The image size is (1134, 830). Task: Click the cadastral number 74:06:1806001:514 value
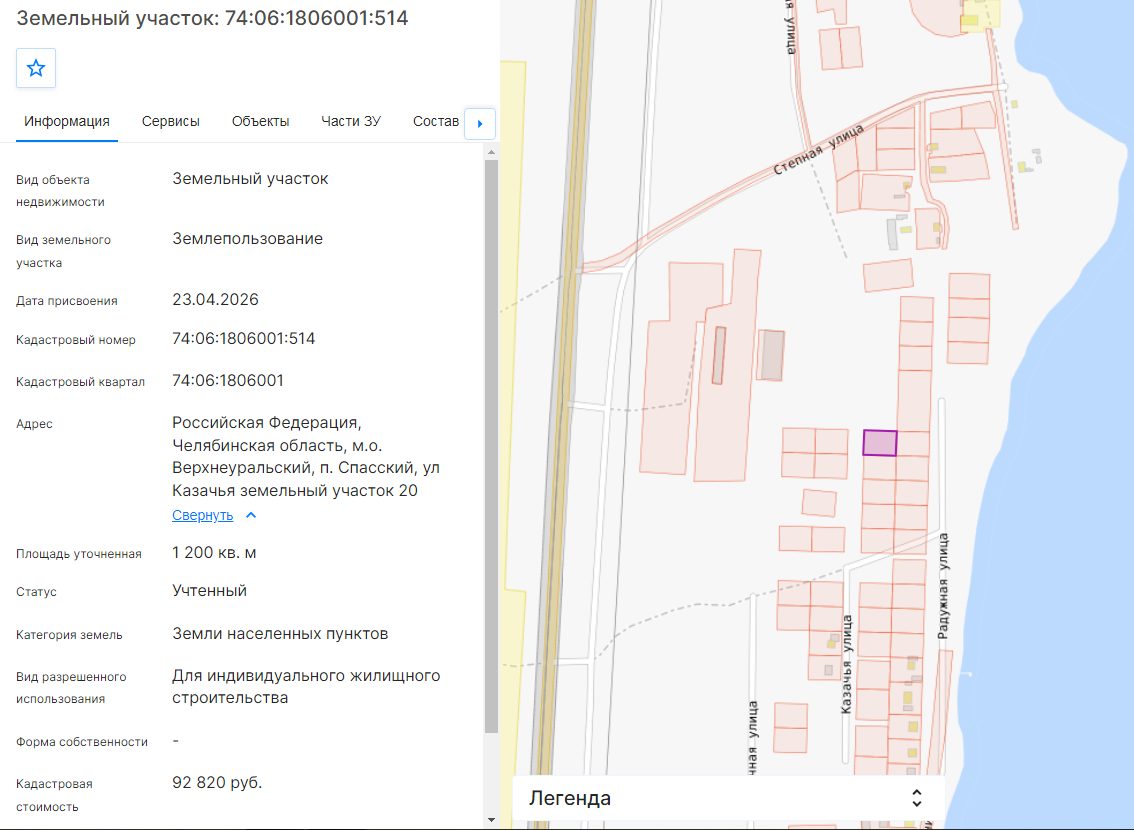[x=244, y=338]
